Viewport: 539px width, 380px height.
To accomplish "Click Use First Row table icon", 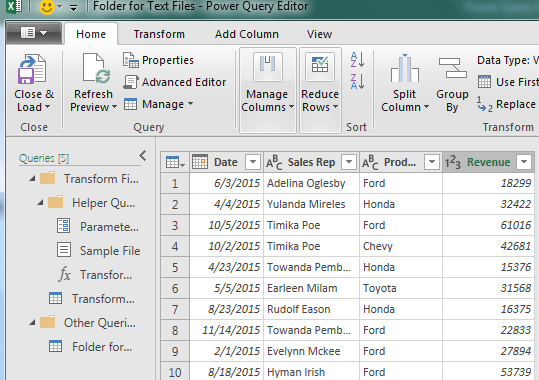I will pyautogui.click(x=484, y=82).
